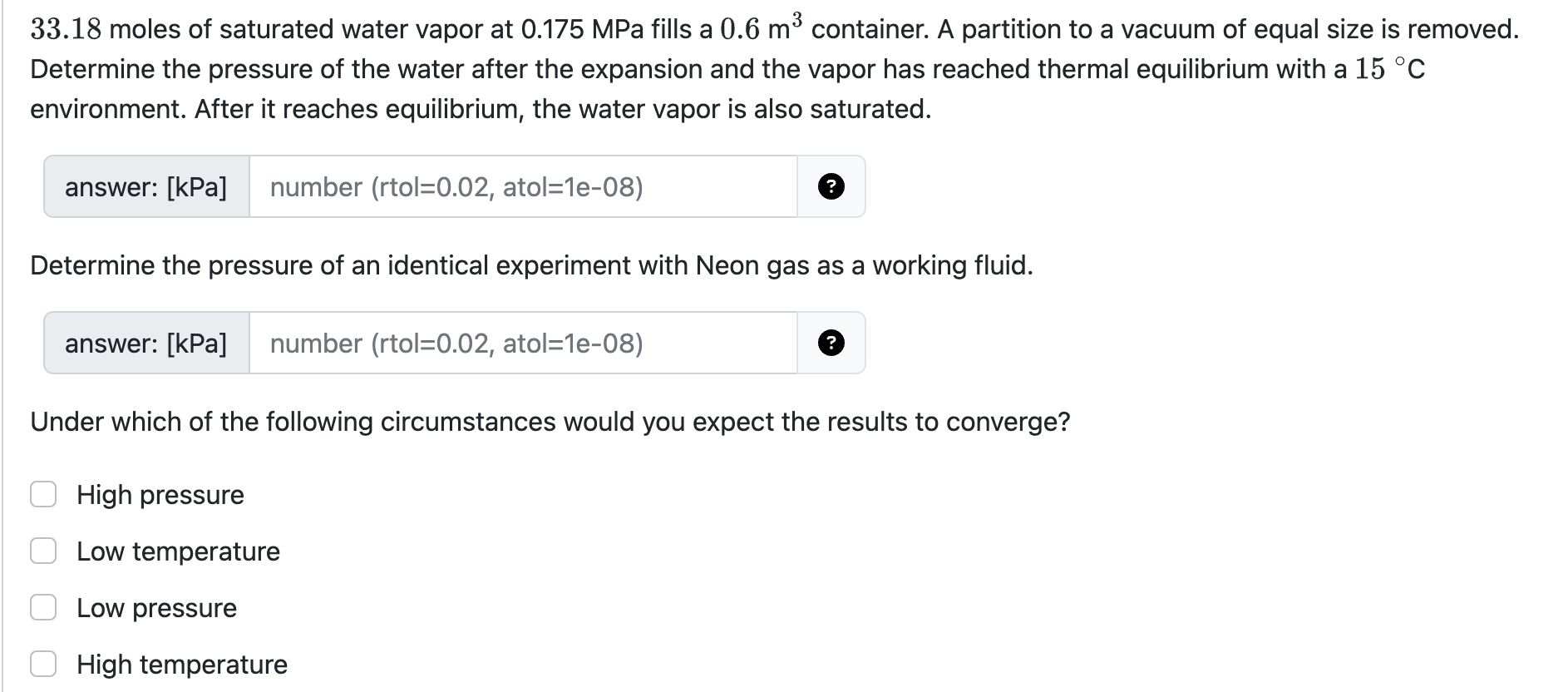1568x692 pixels.
Task: Select the High temperature checkbox at the bottom
Action: click(42, 664)
